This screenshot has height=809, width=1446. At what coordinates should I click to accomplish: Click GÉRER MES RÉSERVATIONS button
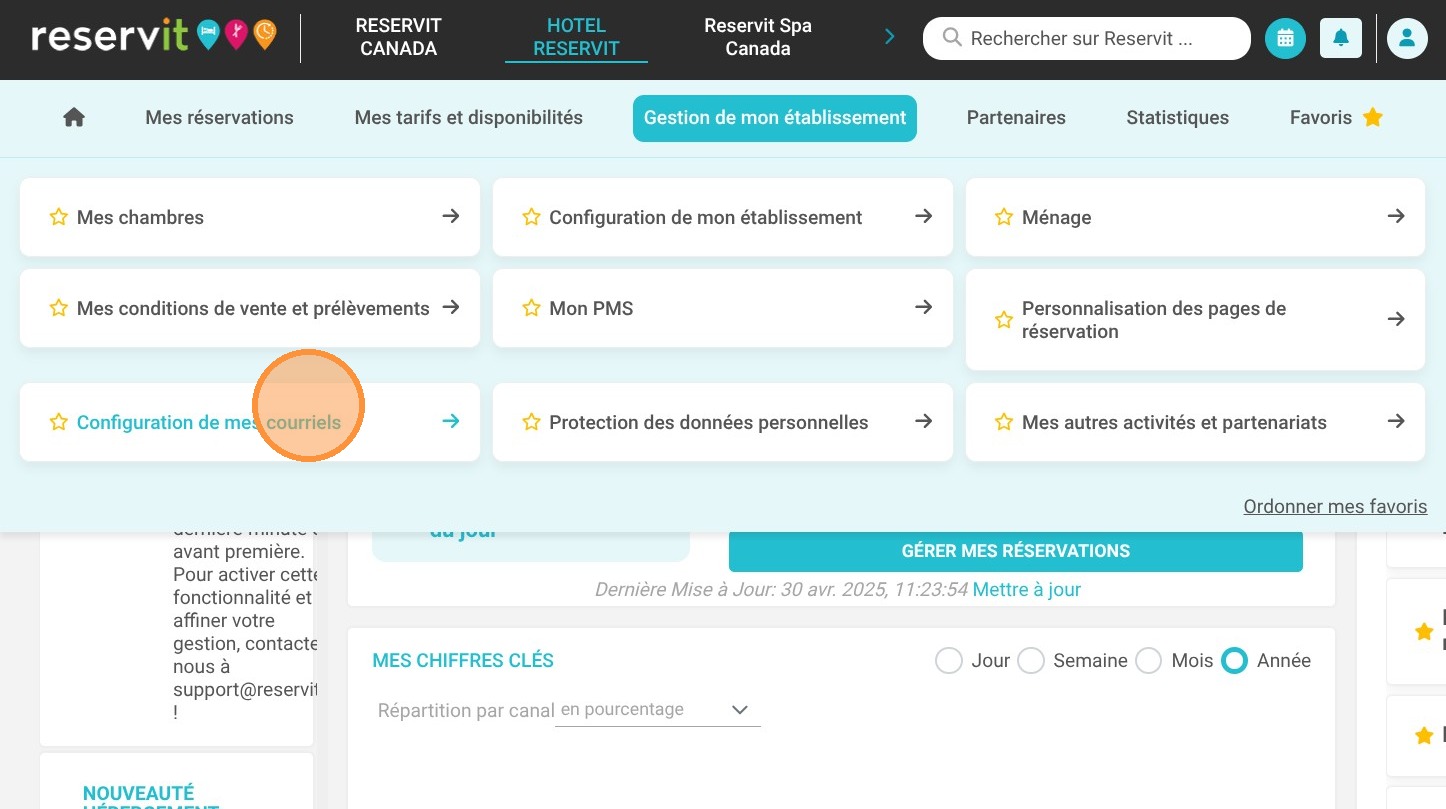point(1016,551)
